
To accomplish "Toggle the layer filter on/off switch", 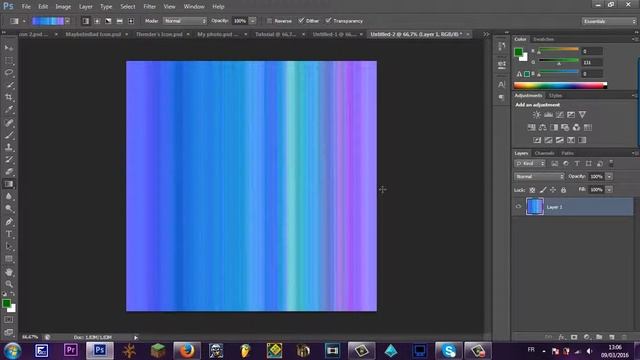I will coord(611,163).
